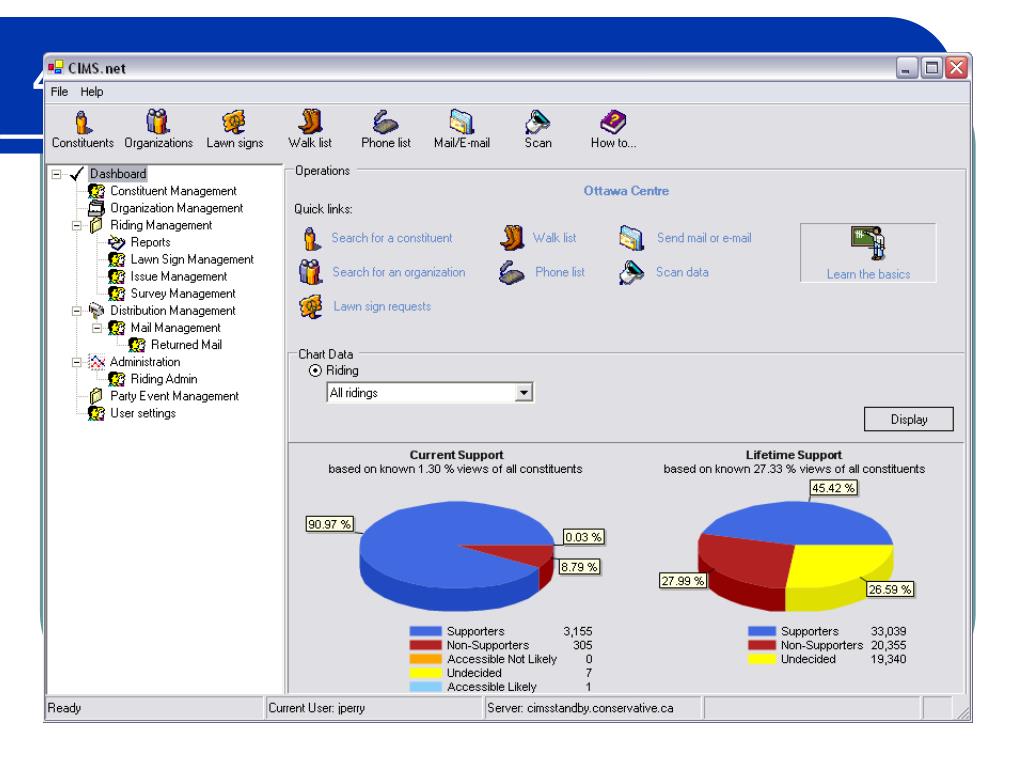The image size is (1024, 768).
Task: Select the Riding radio button
Action: tap(315, 371)
